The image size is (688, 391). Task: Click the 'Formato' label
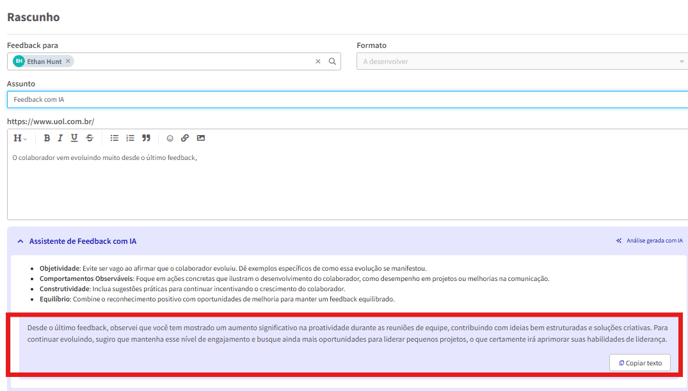click(371, 45)
